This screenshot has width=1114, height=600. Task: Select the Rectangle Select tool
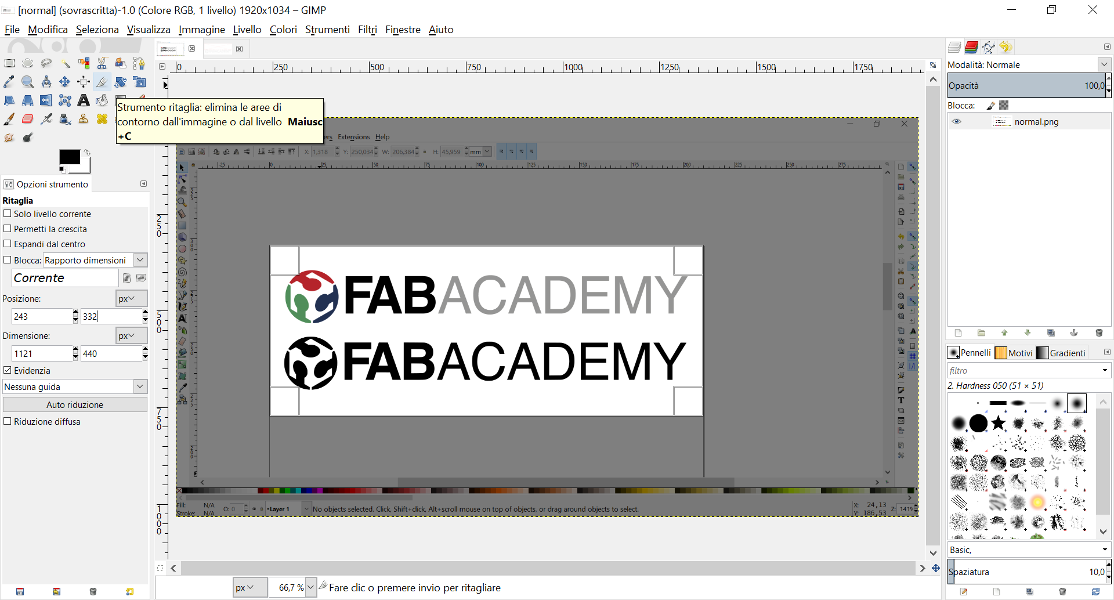(9, 63)
